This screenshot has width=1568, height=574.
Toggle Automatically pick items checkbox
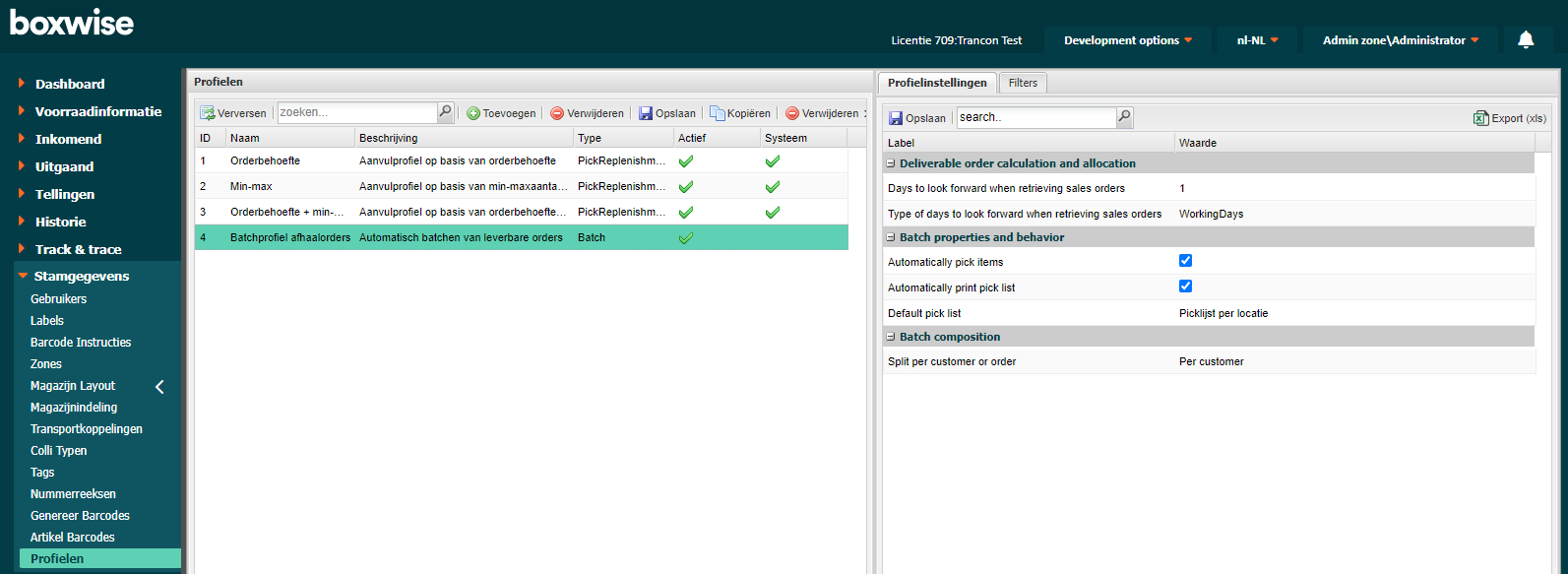coord(1185,261)
